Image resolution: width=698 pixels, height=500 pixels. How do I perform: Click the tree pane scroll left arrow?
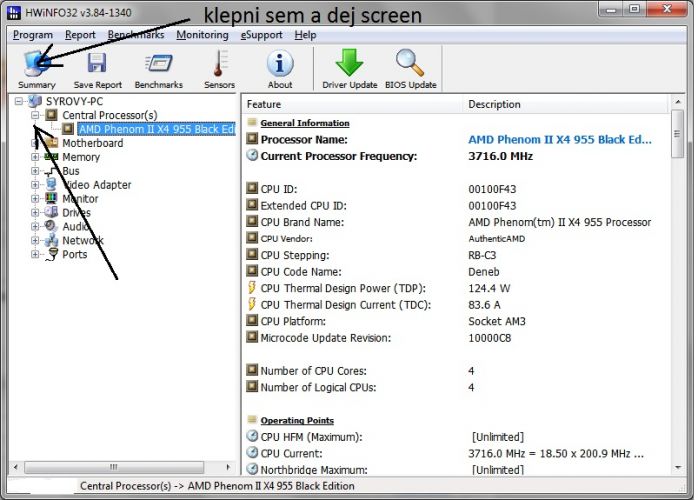point(16,467)
